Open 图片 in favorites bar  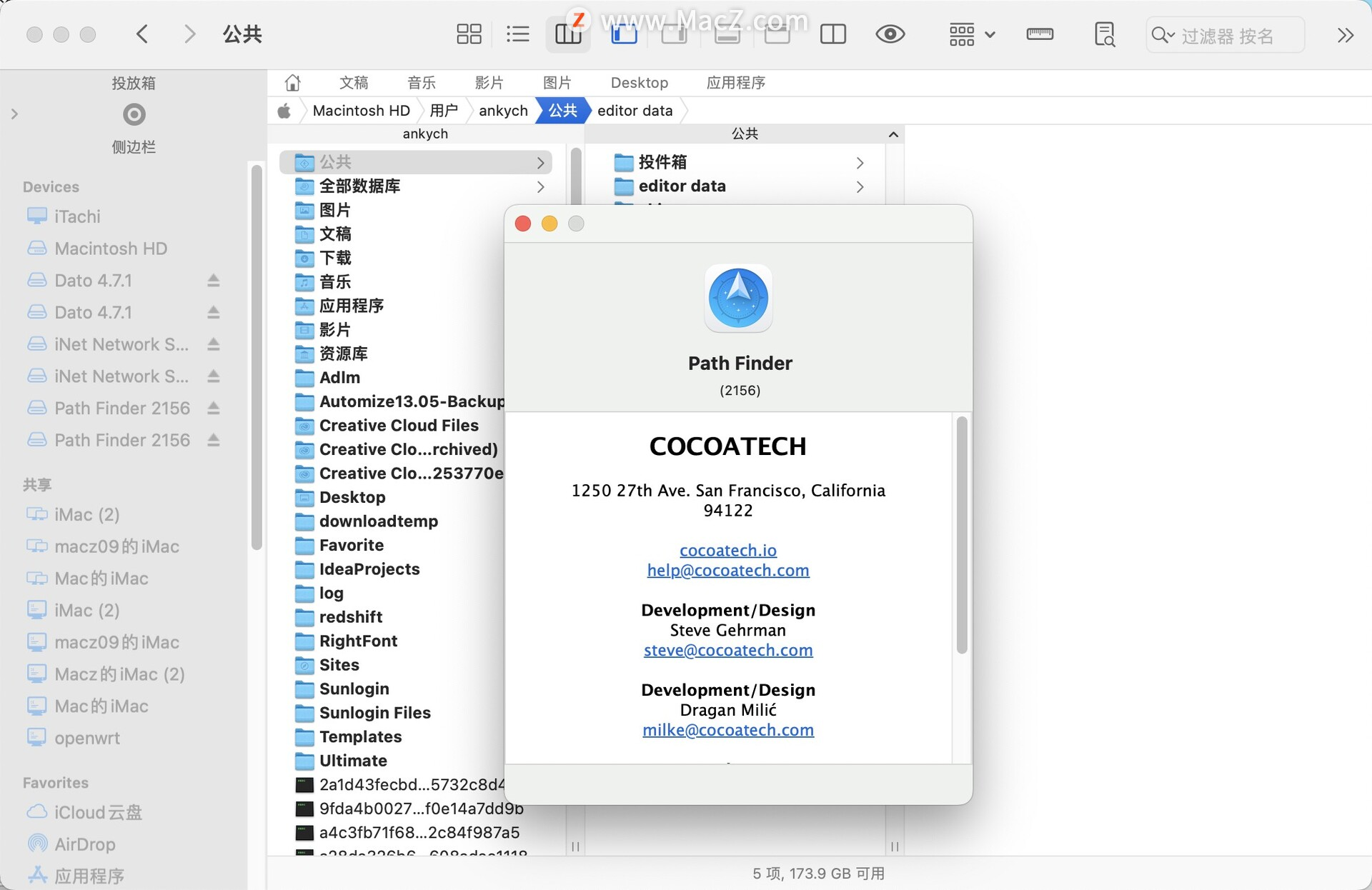tap(557, 83)
